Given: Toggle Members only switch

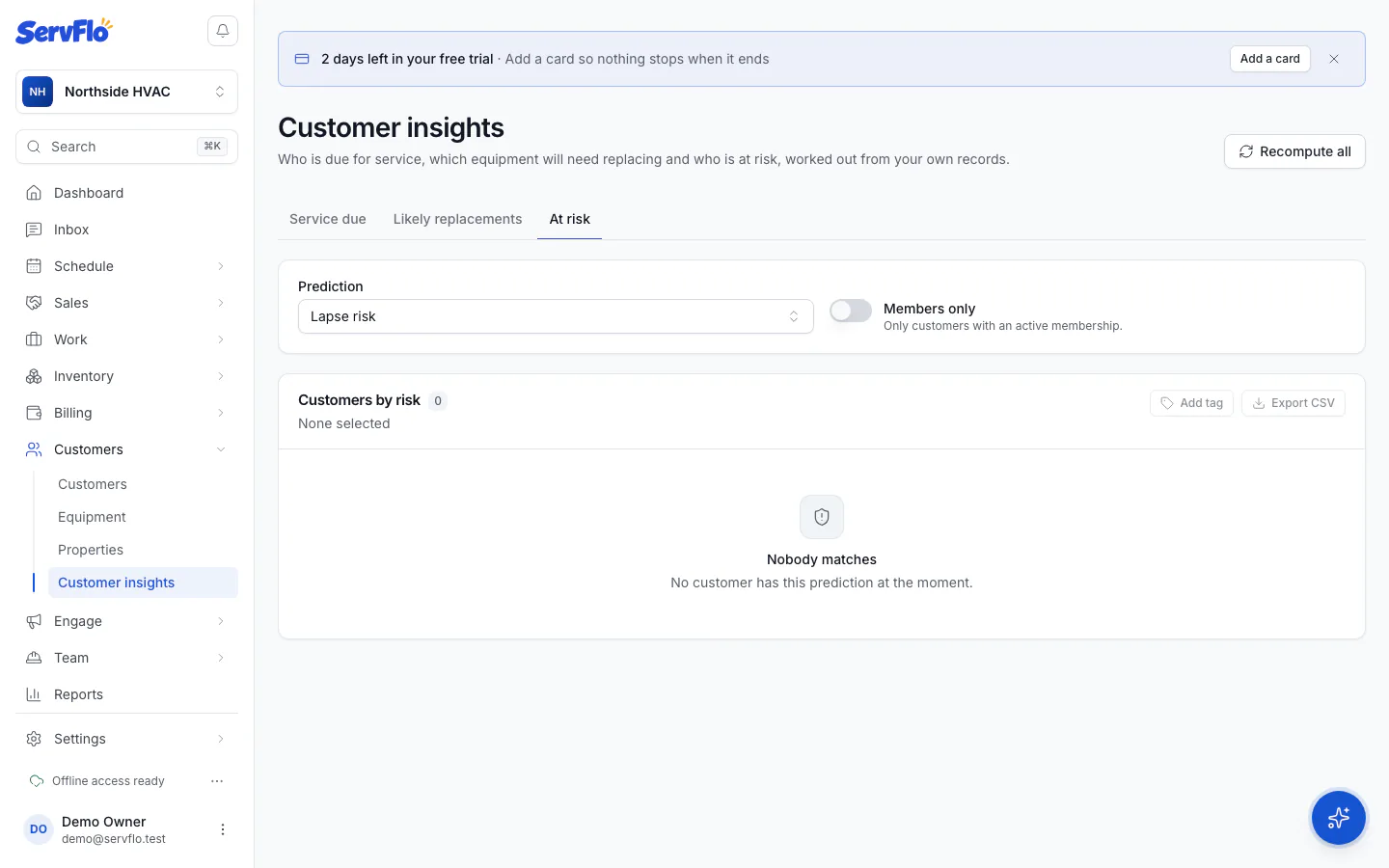Looking at the screenshot, I should point(851,311).
